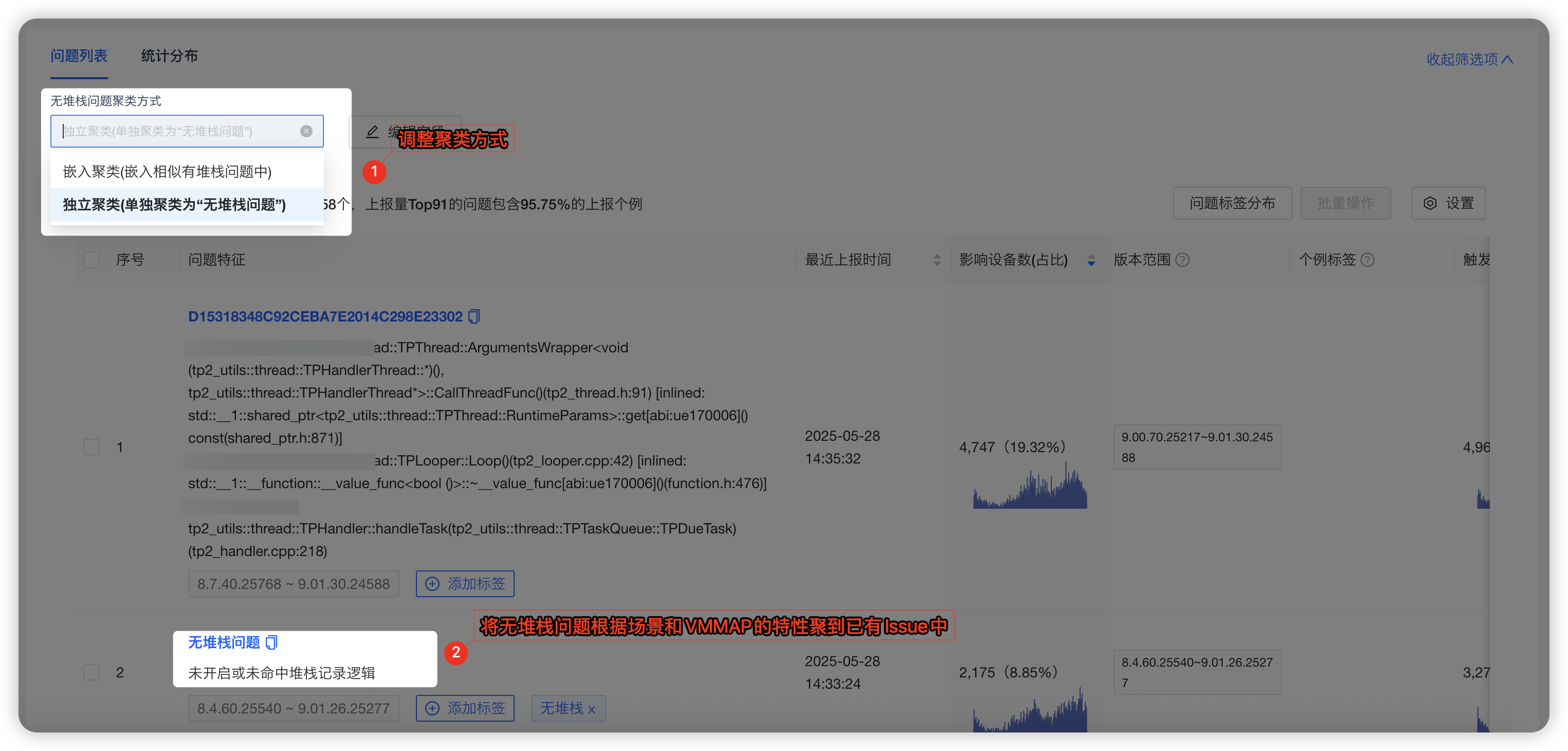Click version tag 8.4.60.25540 ~ 9.01.26.25277
This screenshot has height=751, width=1568.
[x=294, y=708]
